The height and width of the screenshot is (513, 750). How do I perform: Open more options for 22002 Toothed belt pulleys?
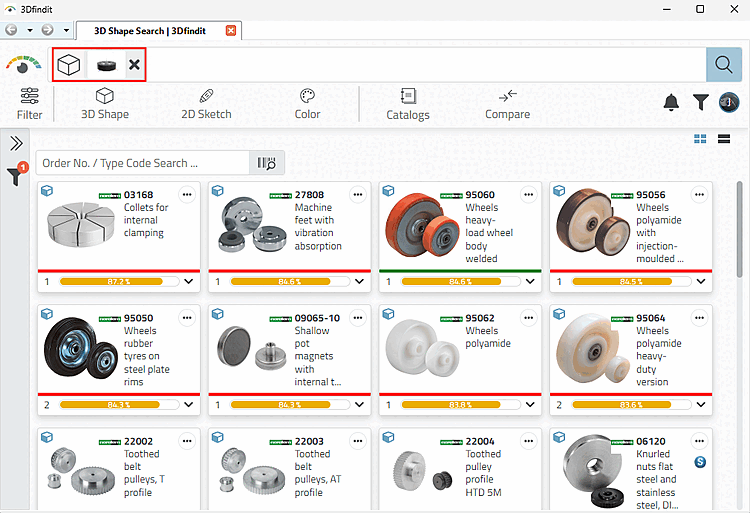coord(187,441)
